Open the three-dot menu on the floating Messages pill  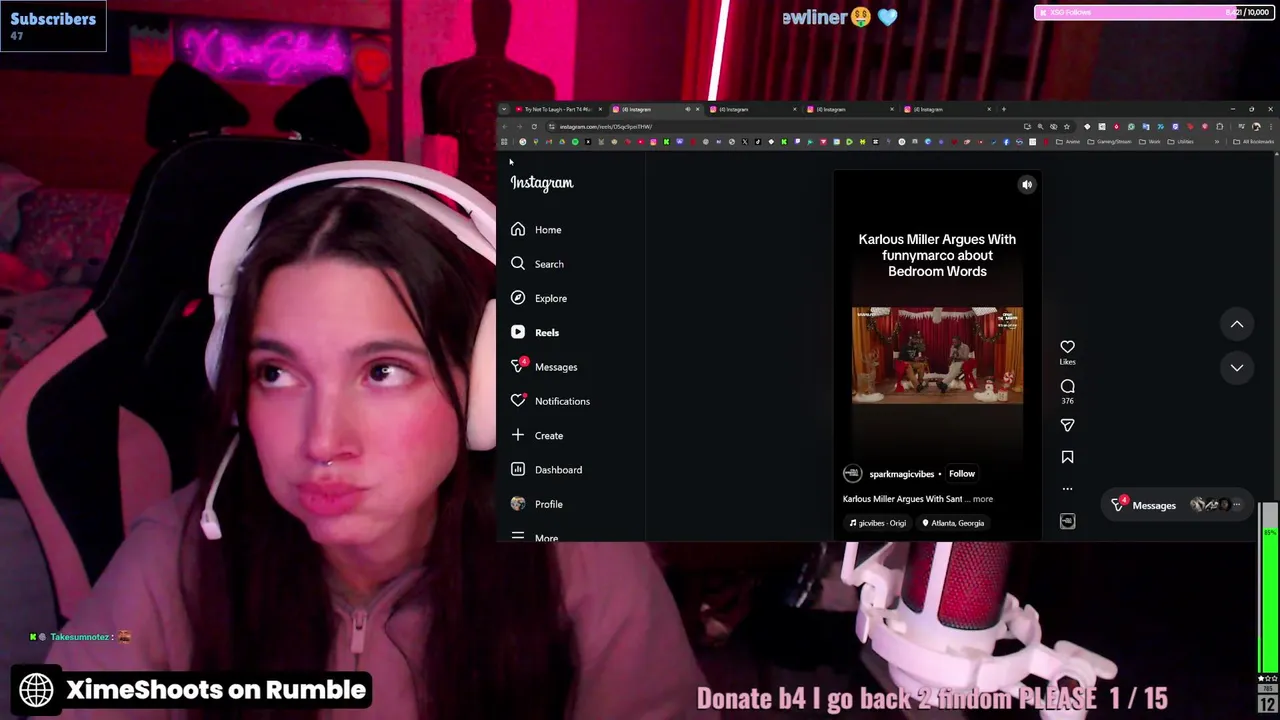[1237, 505]
